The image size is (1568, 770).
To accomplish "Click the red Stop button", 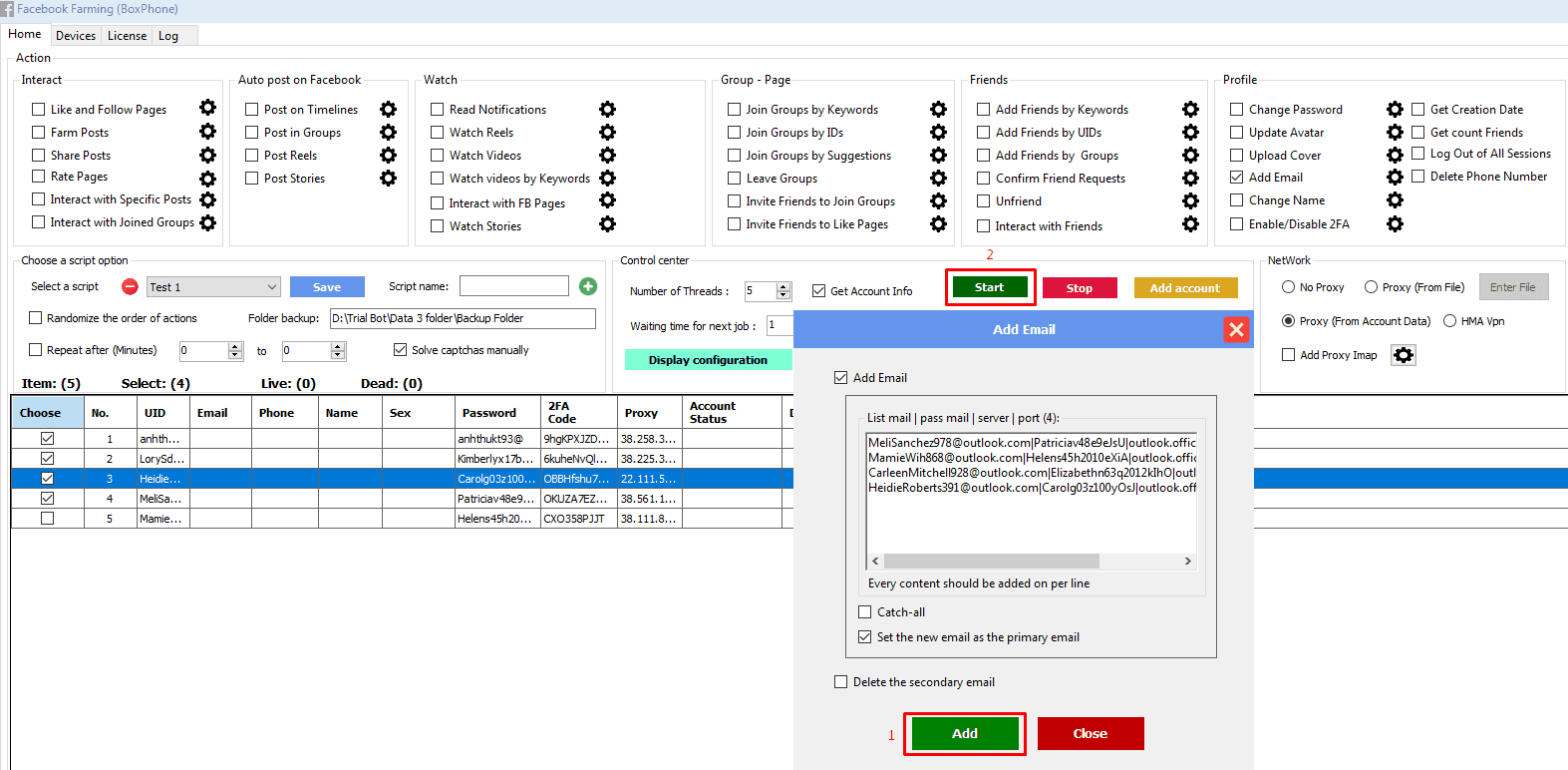I will point(1080,288).
